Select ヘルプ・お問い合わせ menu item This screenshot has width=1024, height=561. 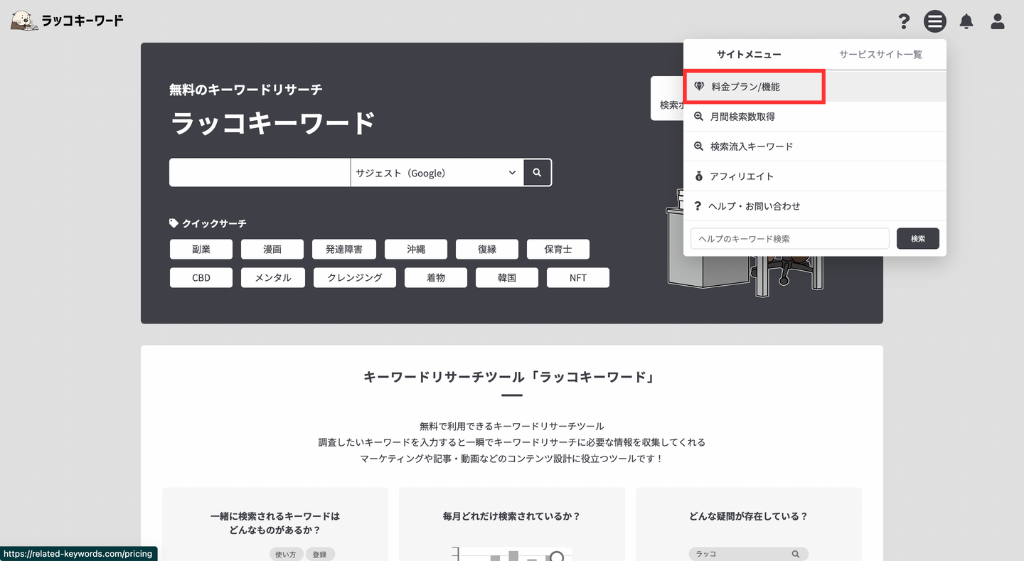click(x=814, y=206)
